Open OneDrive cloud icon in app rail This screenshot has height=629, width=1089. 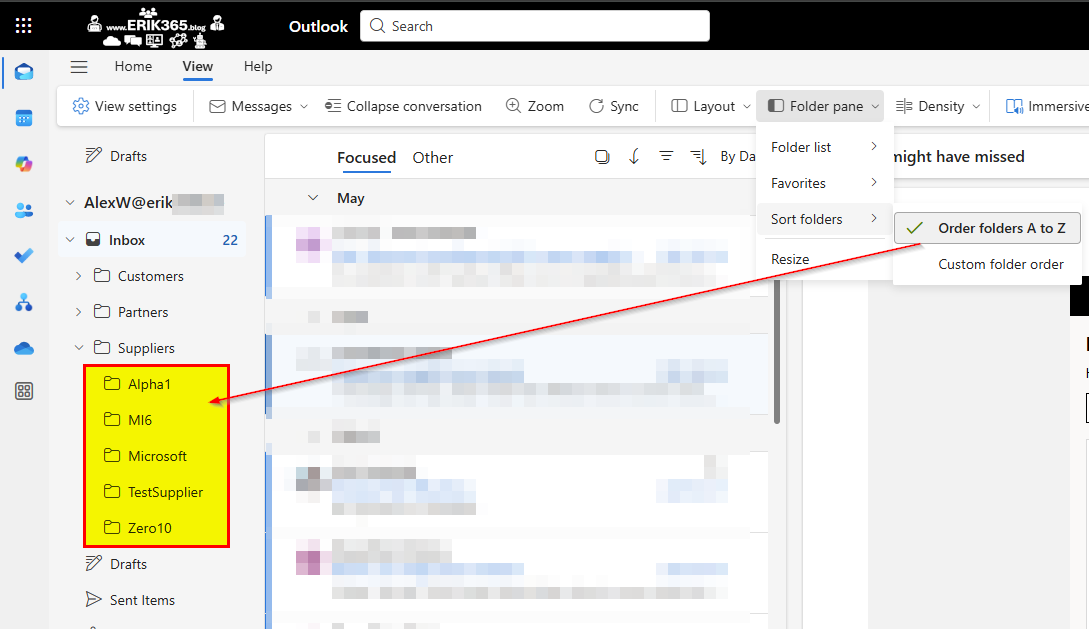pos(24,348)
